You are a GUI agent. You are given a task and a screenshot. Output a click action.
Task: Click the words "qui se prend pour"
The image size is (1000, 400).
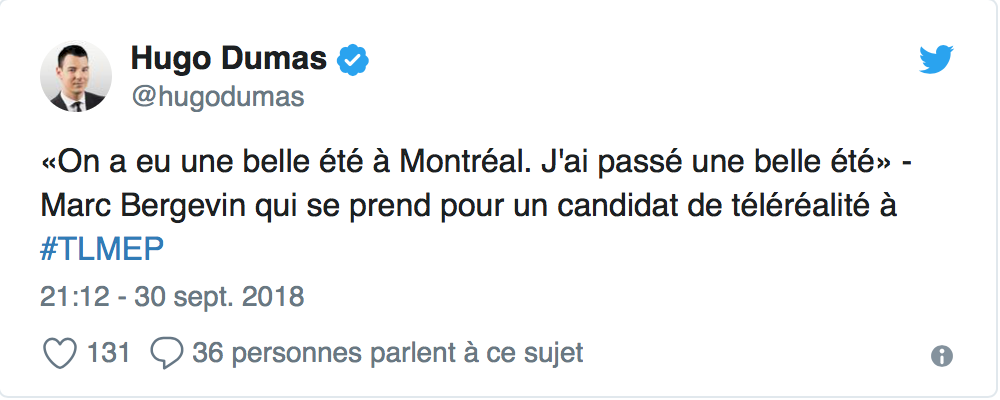[341, 206]
